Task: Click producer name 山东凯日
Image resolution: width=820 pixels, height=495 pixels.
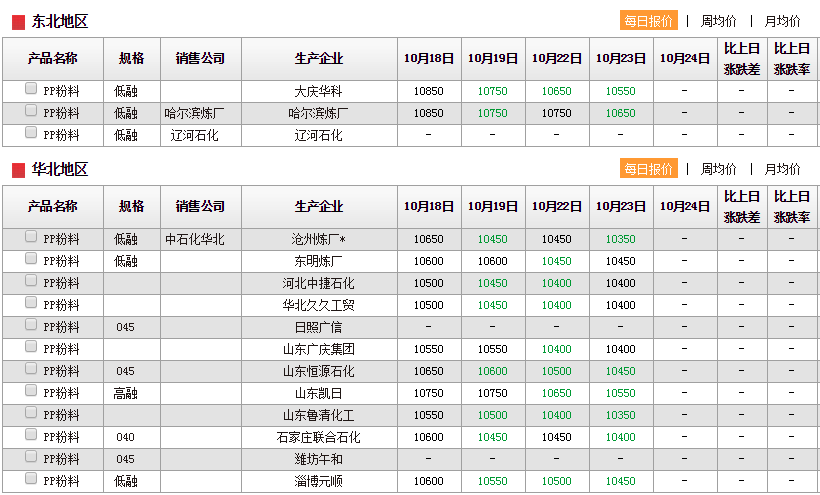Action: coord(318,393)
